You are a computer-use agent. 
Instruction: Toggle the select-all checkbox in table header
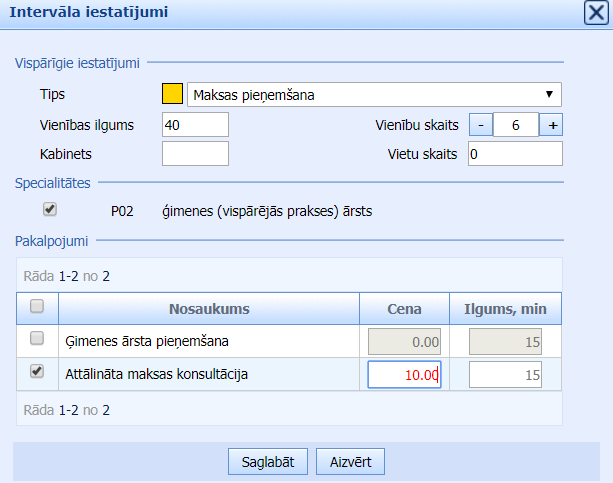click(37, 307)
